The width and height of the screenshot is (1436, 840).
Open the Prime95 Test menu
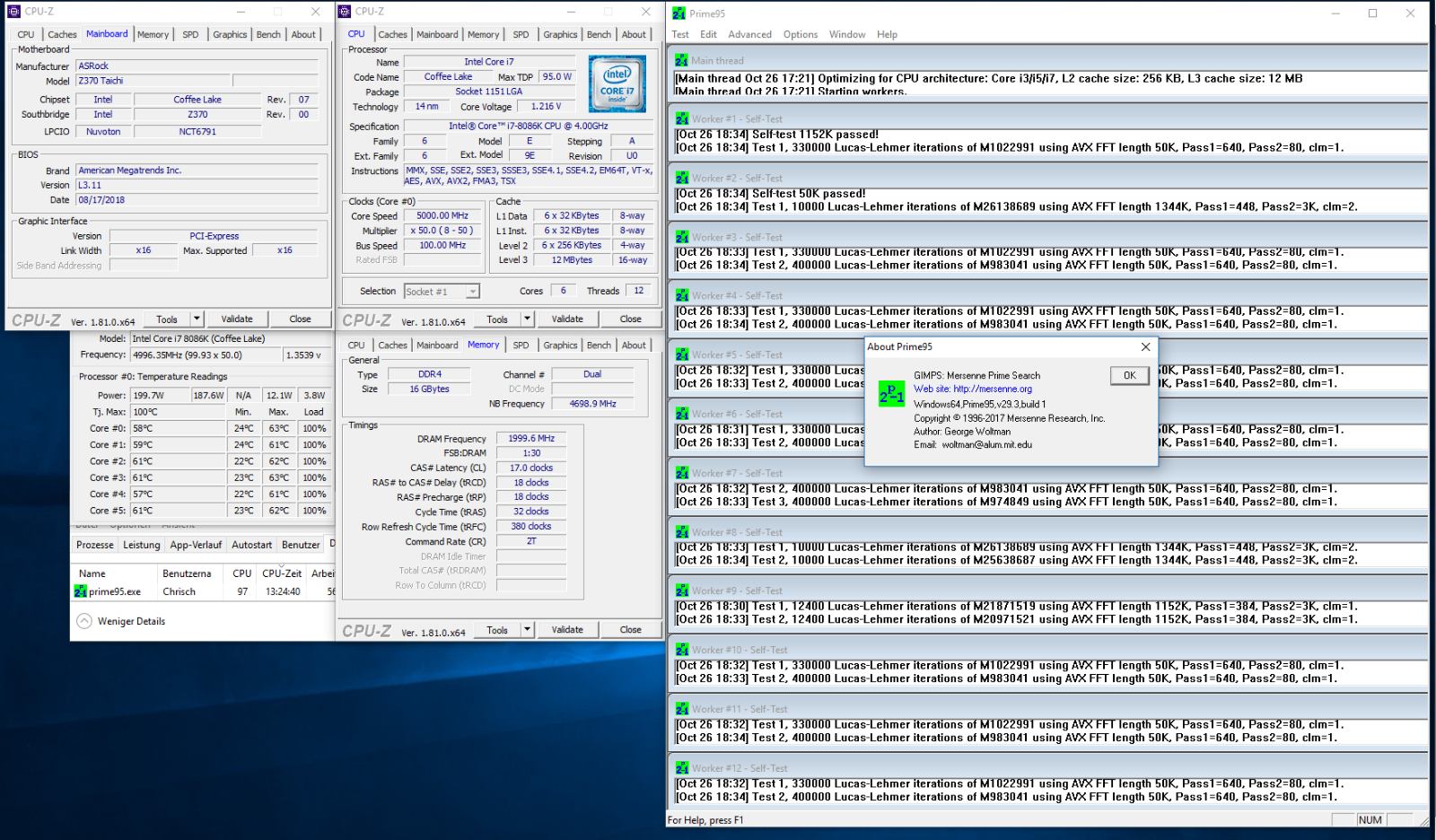click(680, 34)
